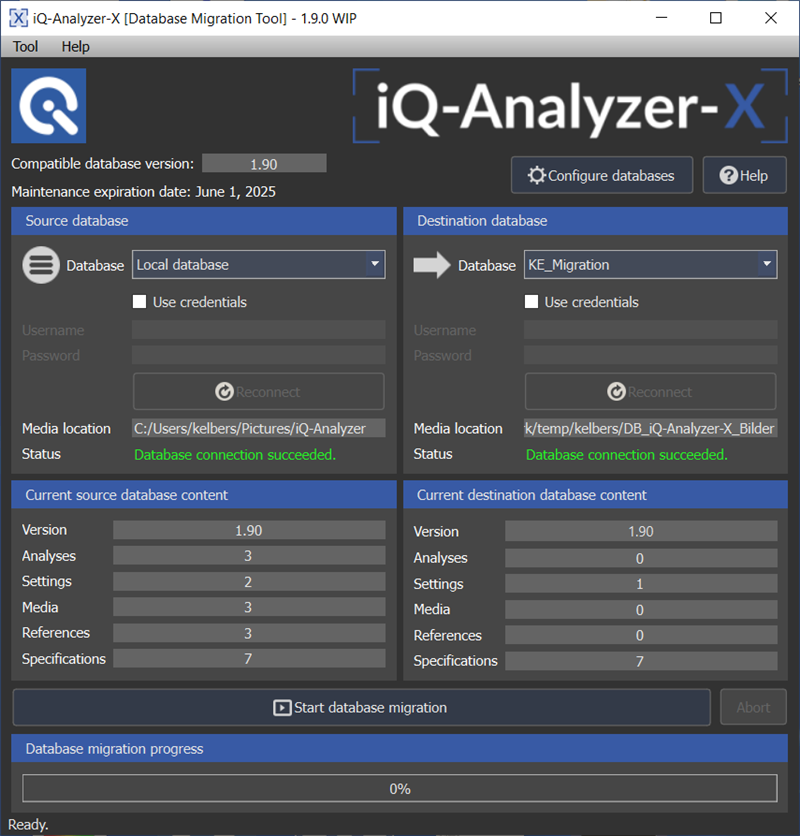Click destination Settings value 1
The width and height of the screenshot is (800, 836).
click(641, 584)
